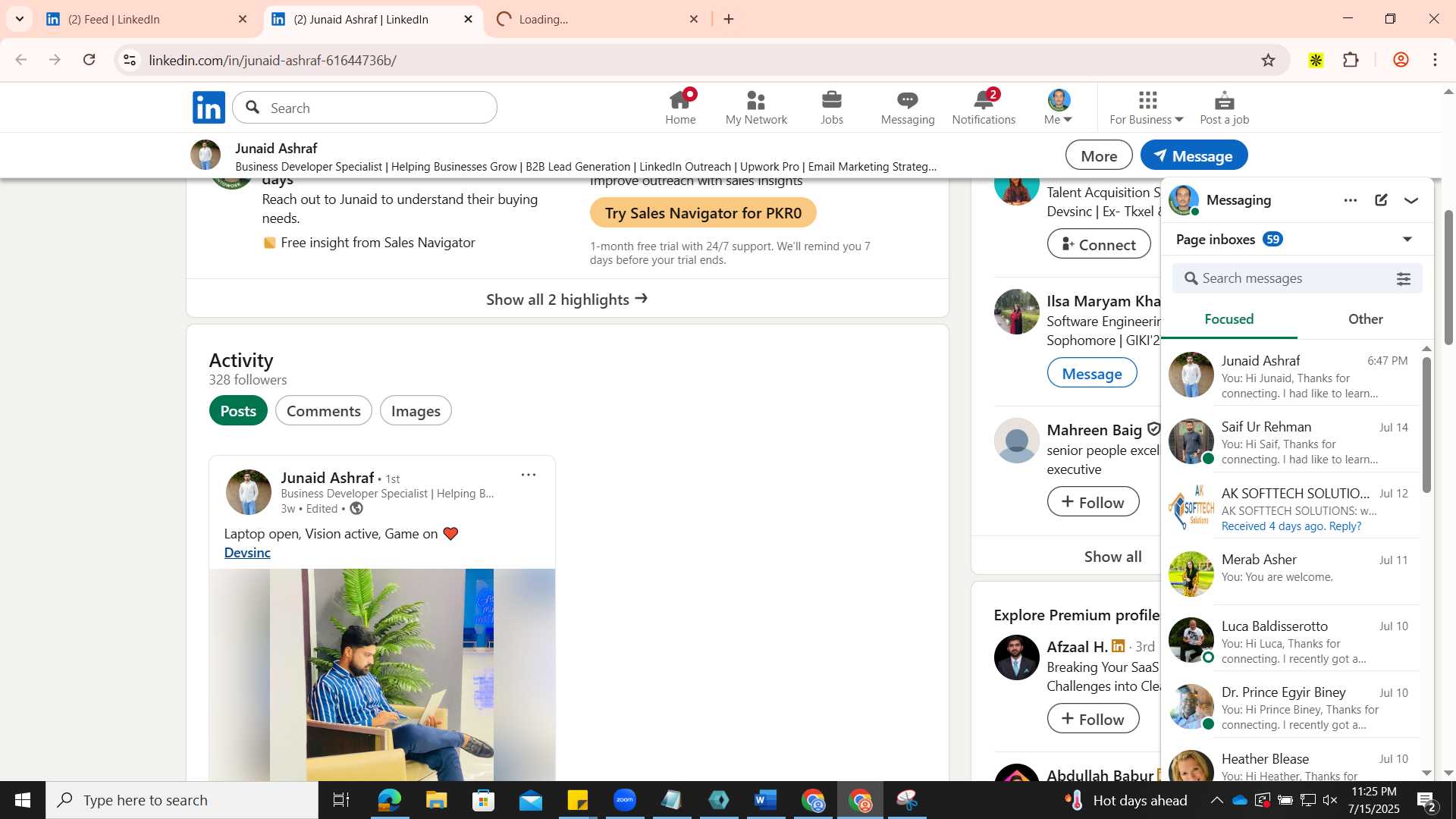View site information icon in address bar
This screenshot has width=1456, height=819.
click(x=130, y=60)
